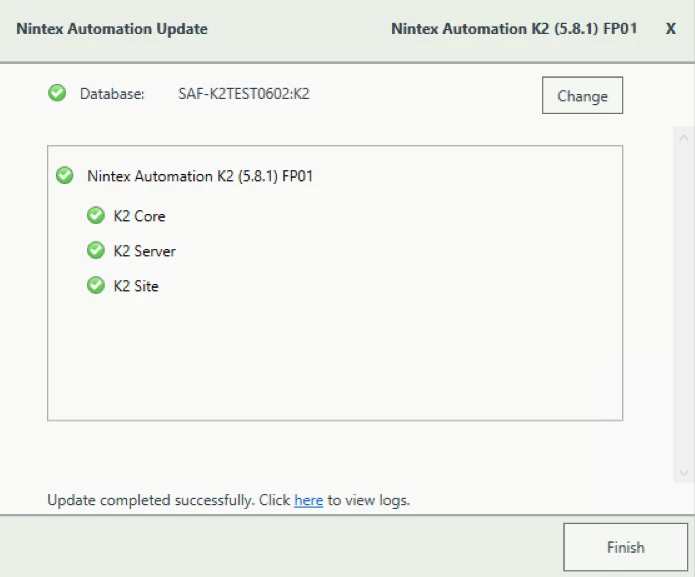Open the 'here' link to view logs
The height and width of the screenshot is (577, 695).
308,500
